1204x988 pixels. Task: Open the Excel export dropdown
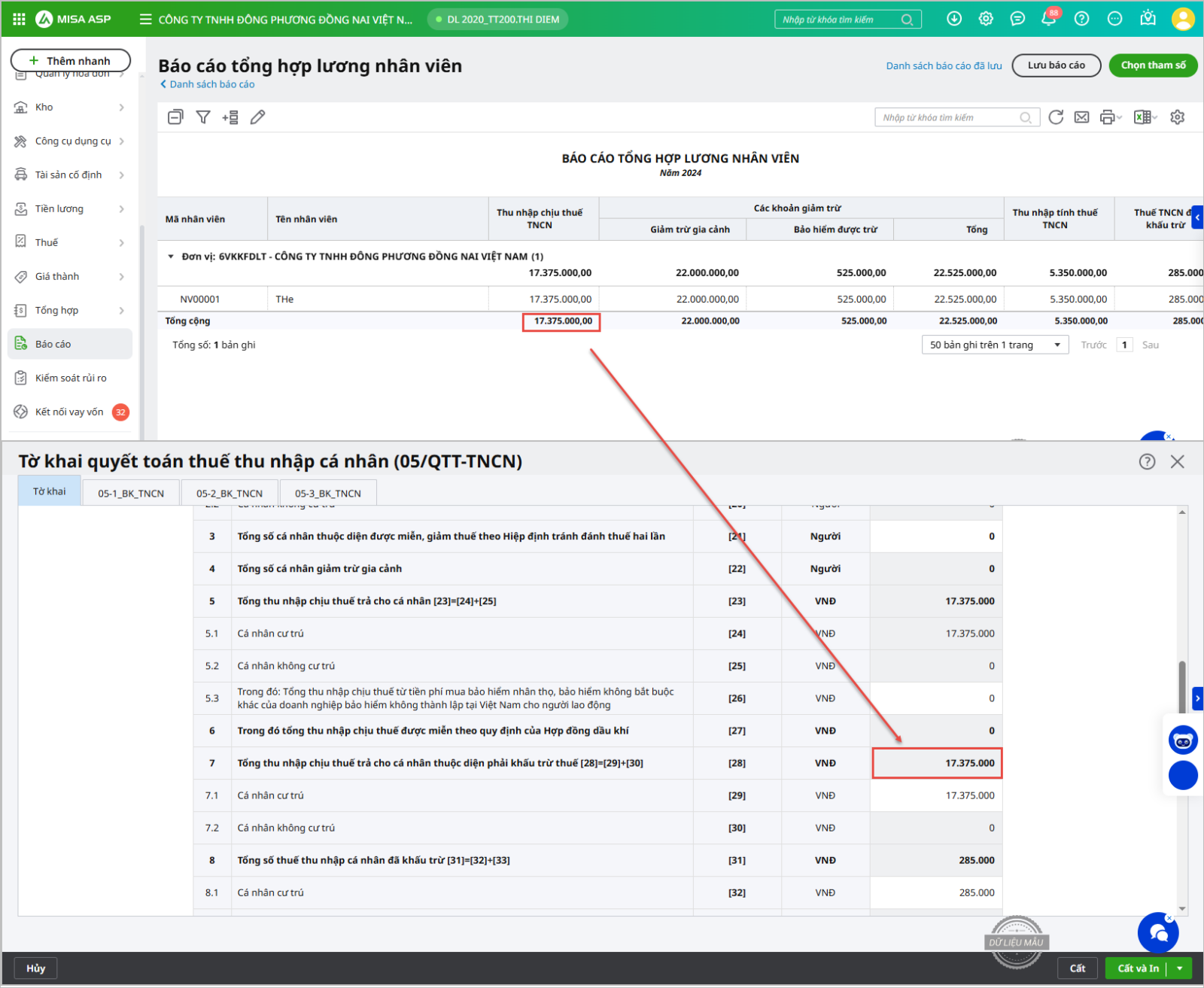1145,117
